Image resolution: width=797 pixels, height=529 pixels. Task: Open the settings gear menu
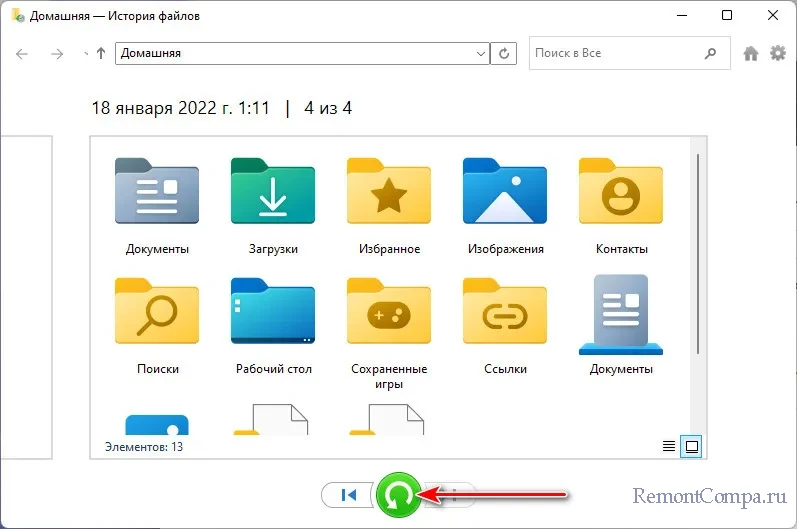[x=777, y=53]
